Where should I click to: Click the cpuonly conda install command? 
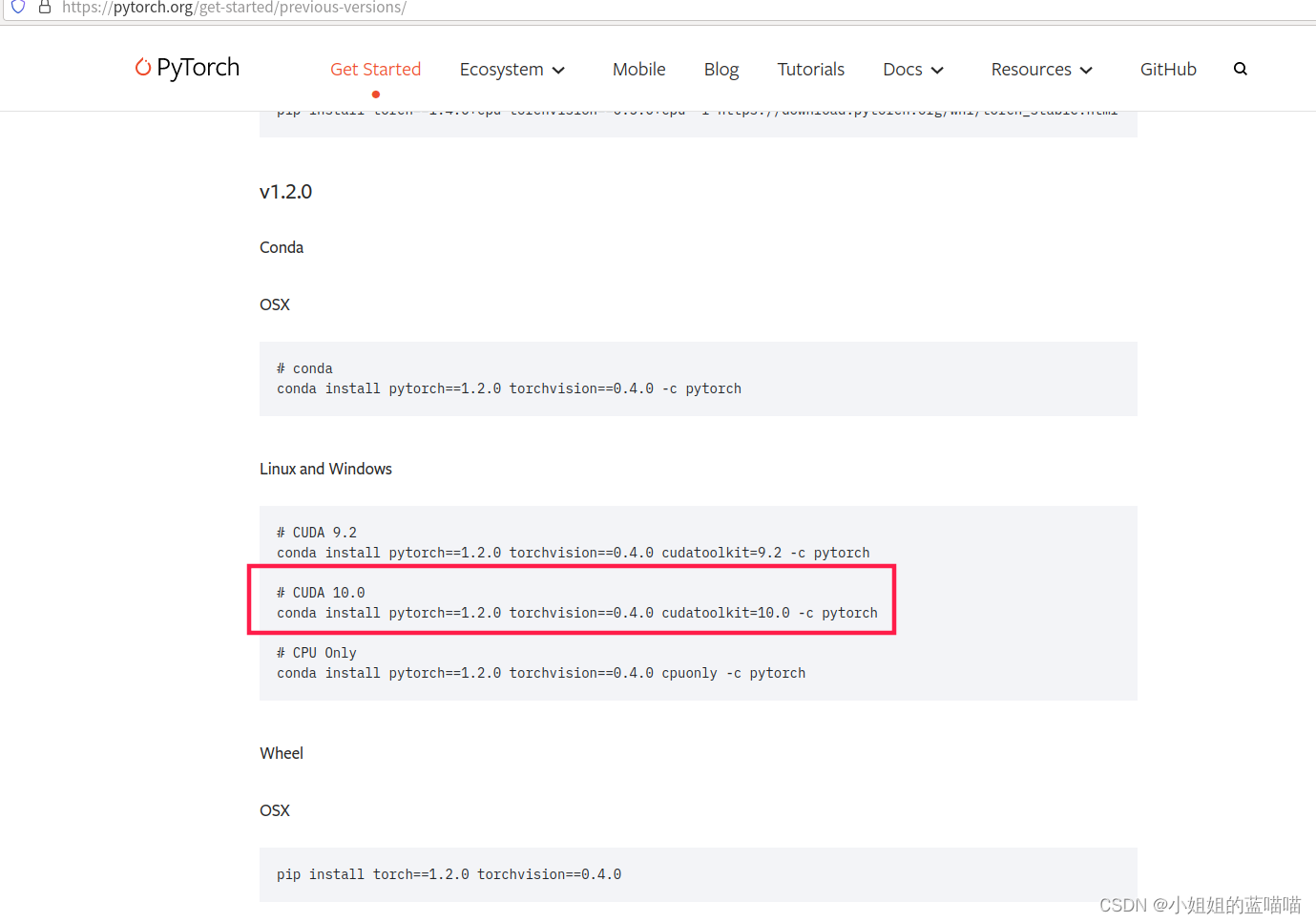point(541,673)
